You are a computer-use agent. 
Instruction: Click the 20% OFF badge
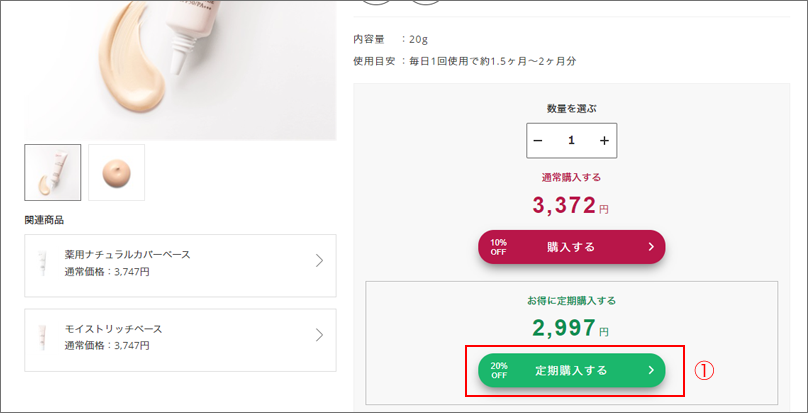click(x=499, y=370)
